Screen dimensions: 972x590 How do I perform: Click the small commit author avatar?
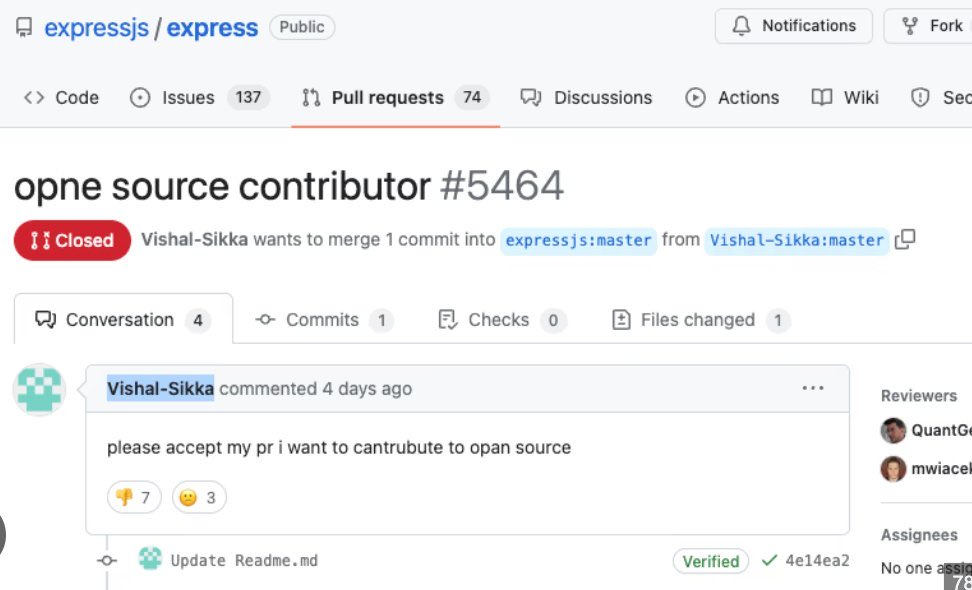(x=150, y=558)
